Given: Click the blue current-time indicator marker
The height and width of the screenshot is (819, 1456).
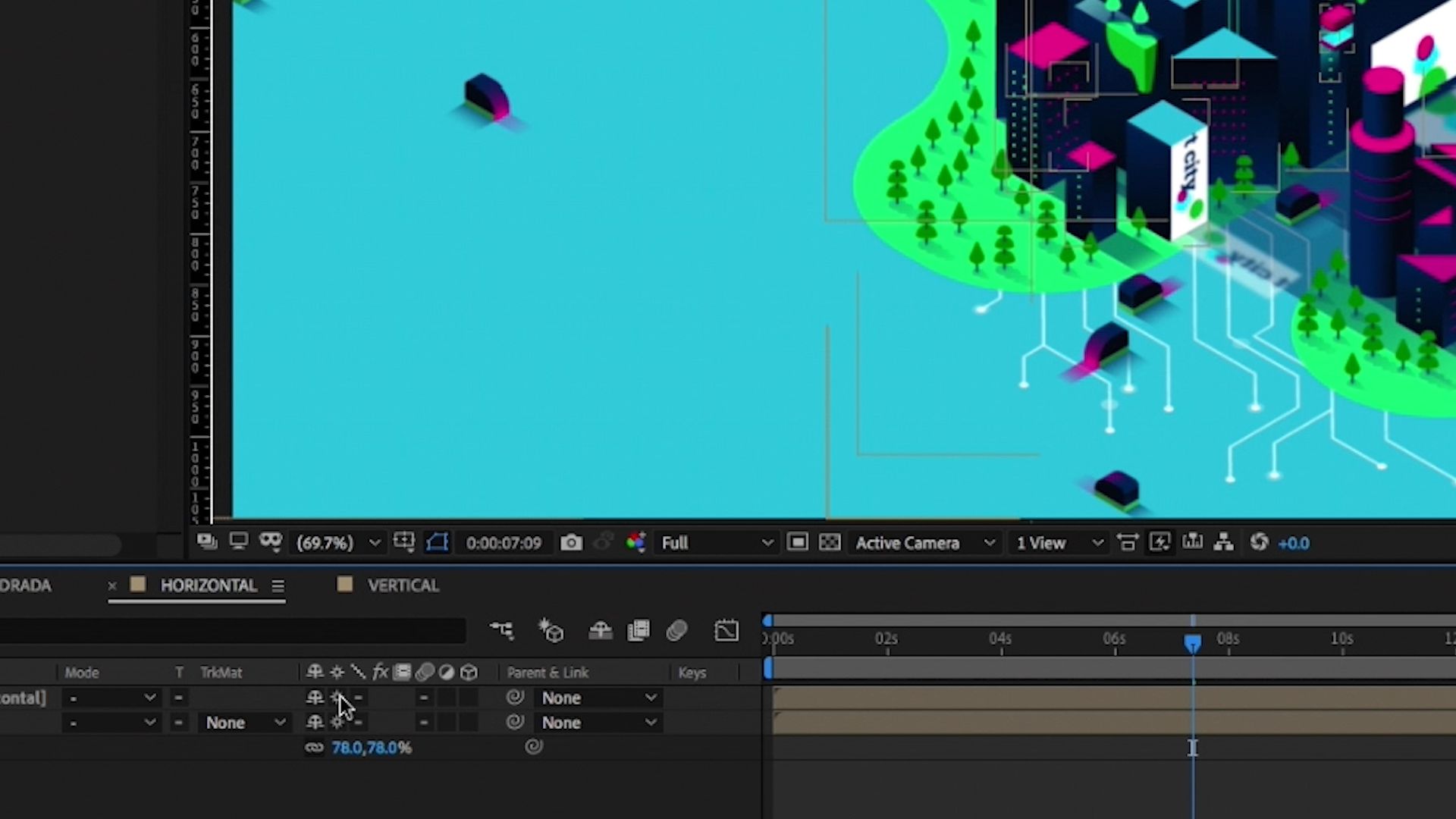Looking at the screenshot, I should click(x=1193, y=644).
